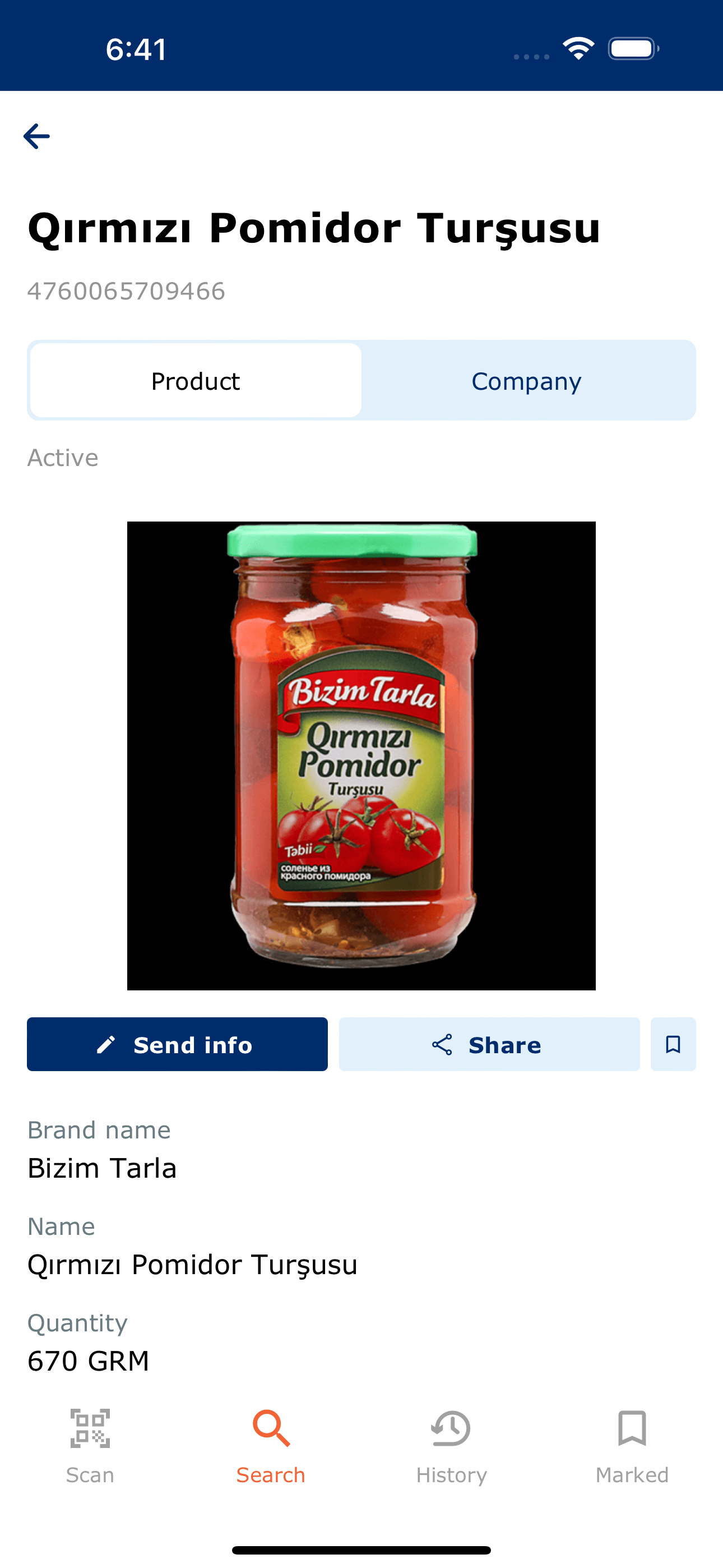Open the Bizim Tarla jar product image
This screenshot has width=723, height=1568.
pos(361,755)
